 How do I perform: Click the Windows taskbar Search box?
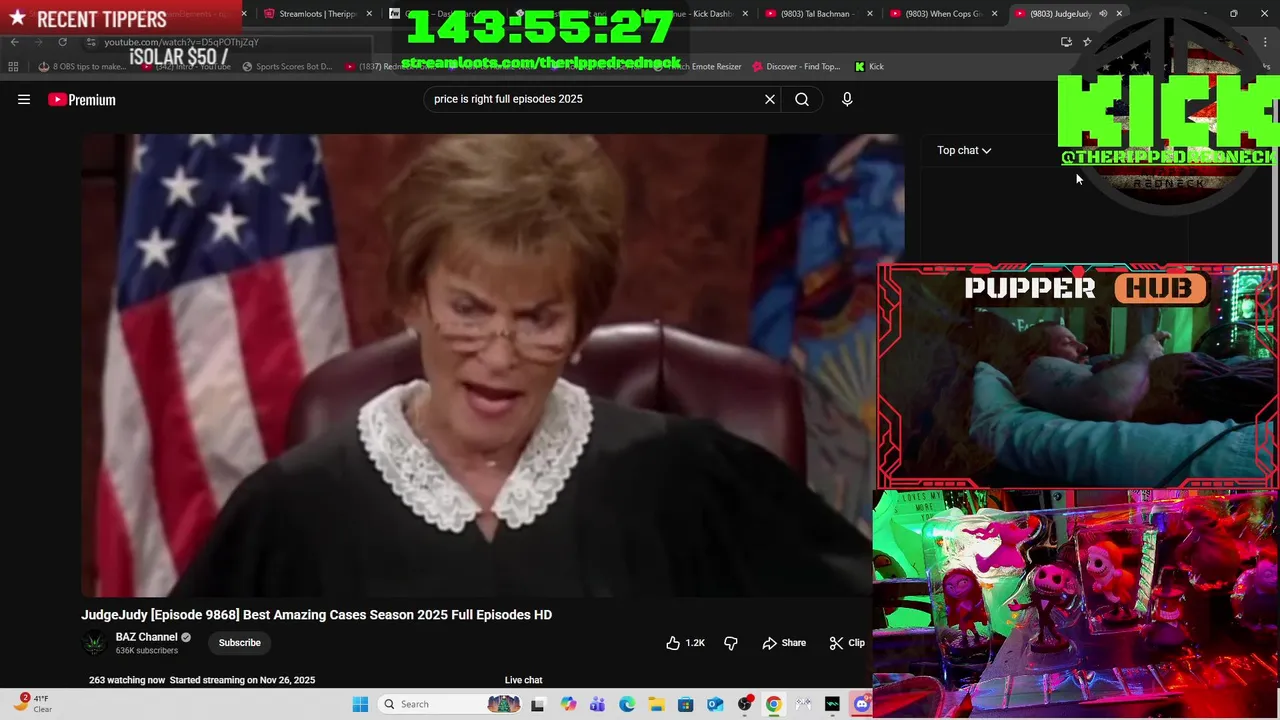(451, 704)
